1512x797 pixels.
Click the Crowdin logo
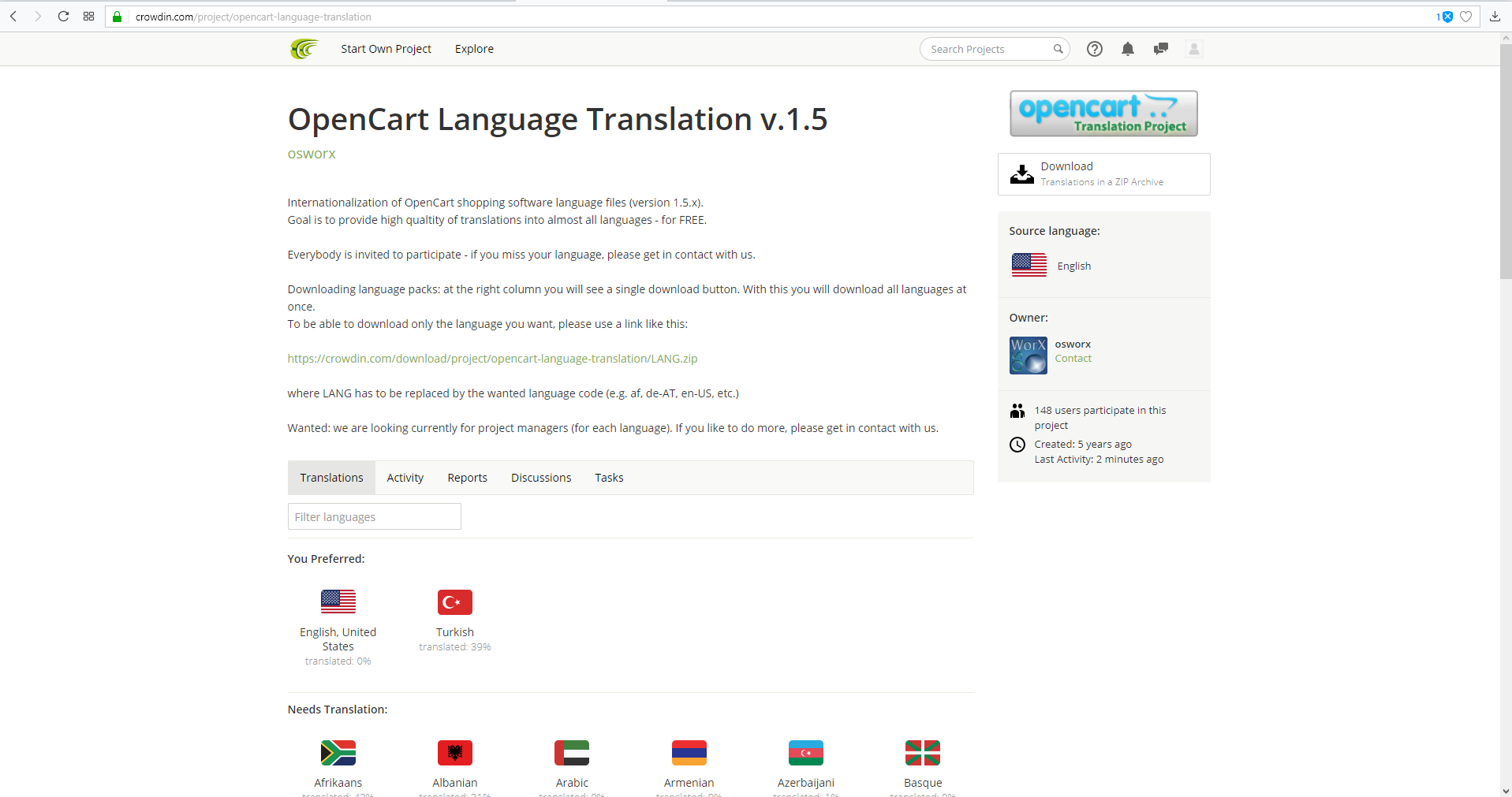pyautogui.click(x=304, y=49)
